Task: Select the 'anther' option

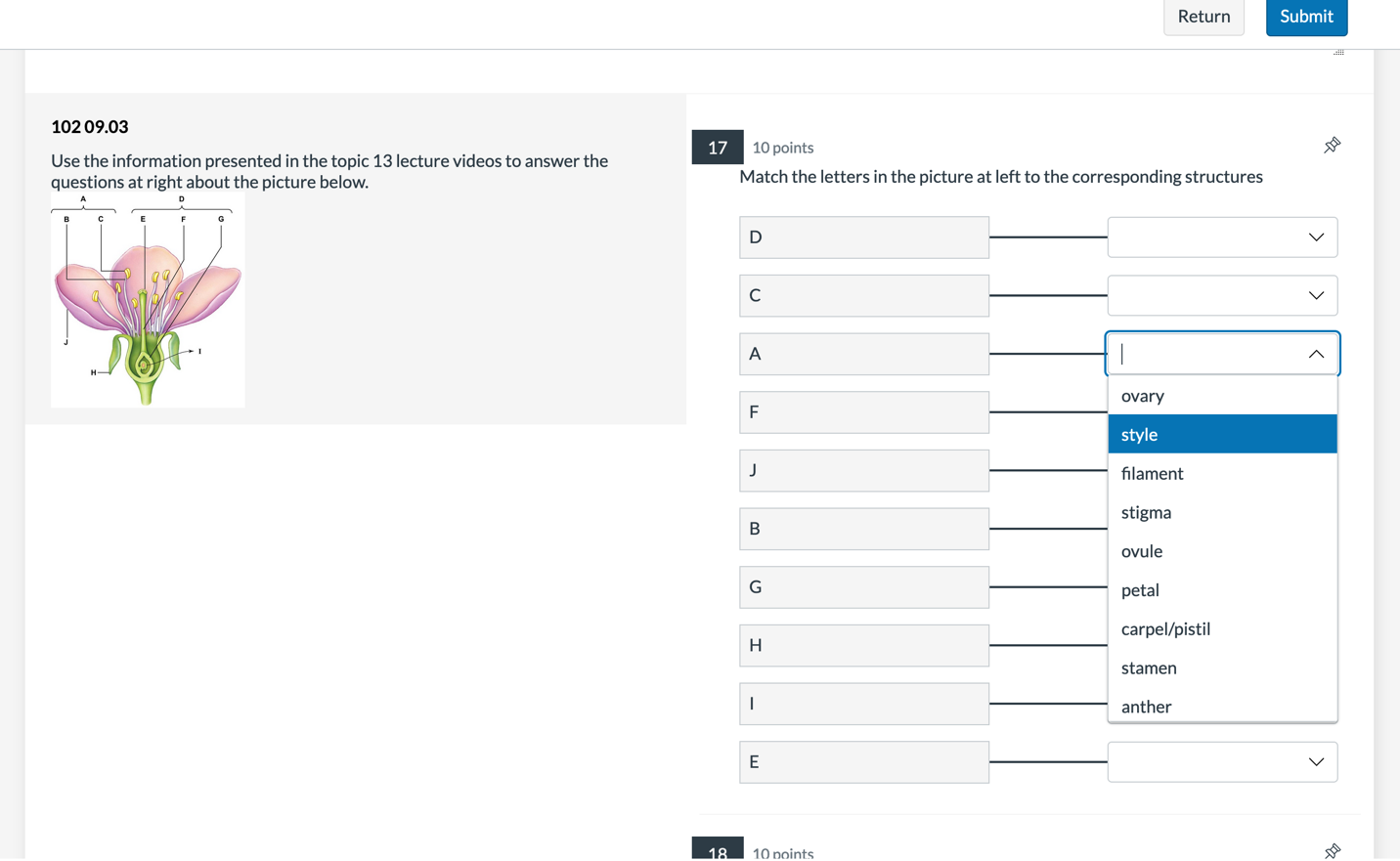Action: click(x=1147, y=707)
